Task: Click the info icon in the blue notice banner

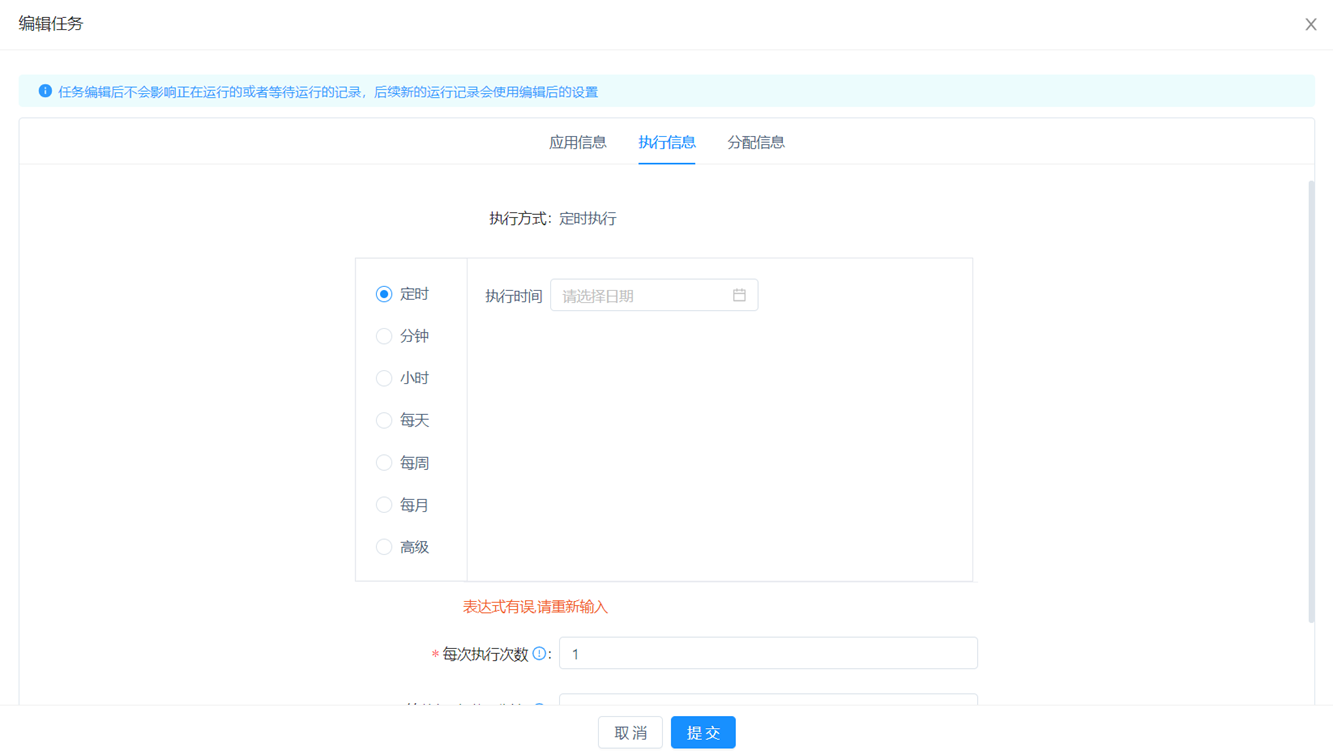Action: (45, 91)
